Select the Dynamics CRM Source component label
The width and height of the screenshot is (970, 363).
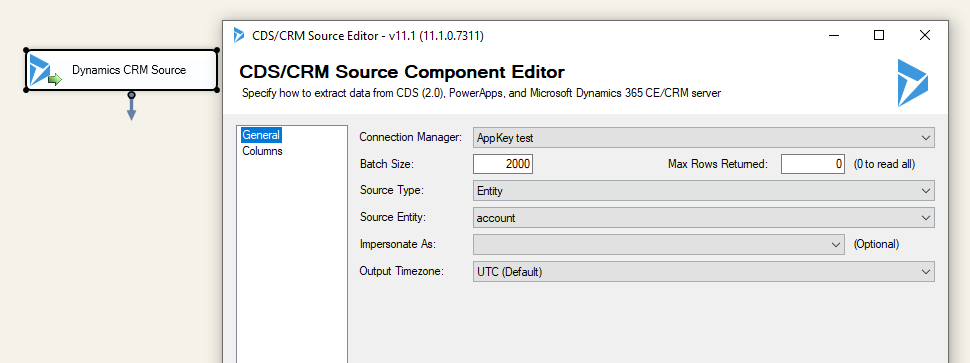coord(129,70)
